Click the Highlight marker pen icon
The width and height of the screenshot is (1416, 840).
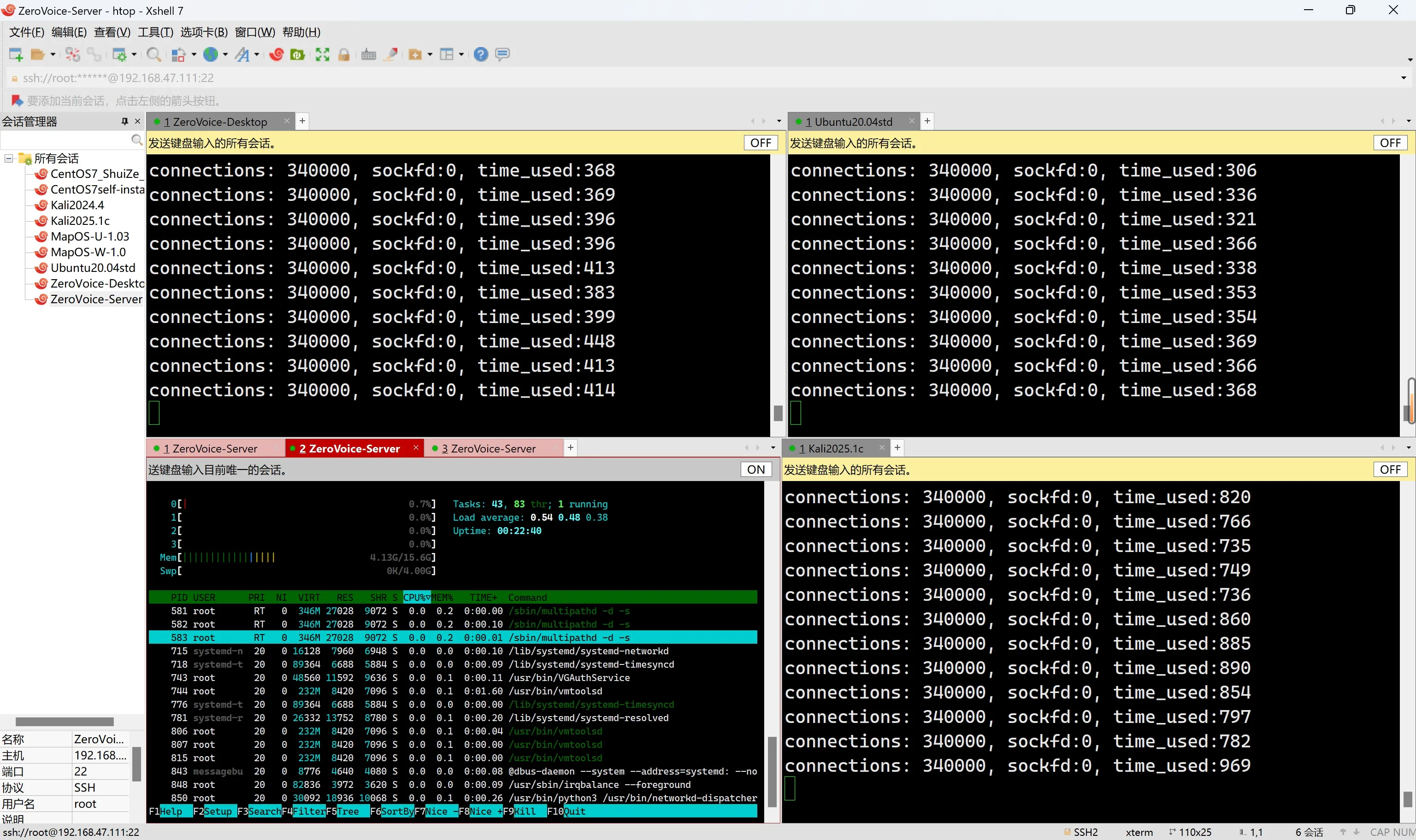[391, 54]
